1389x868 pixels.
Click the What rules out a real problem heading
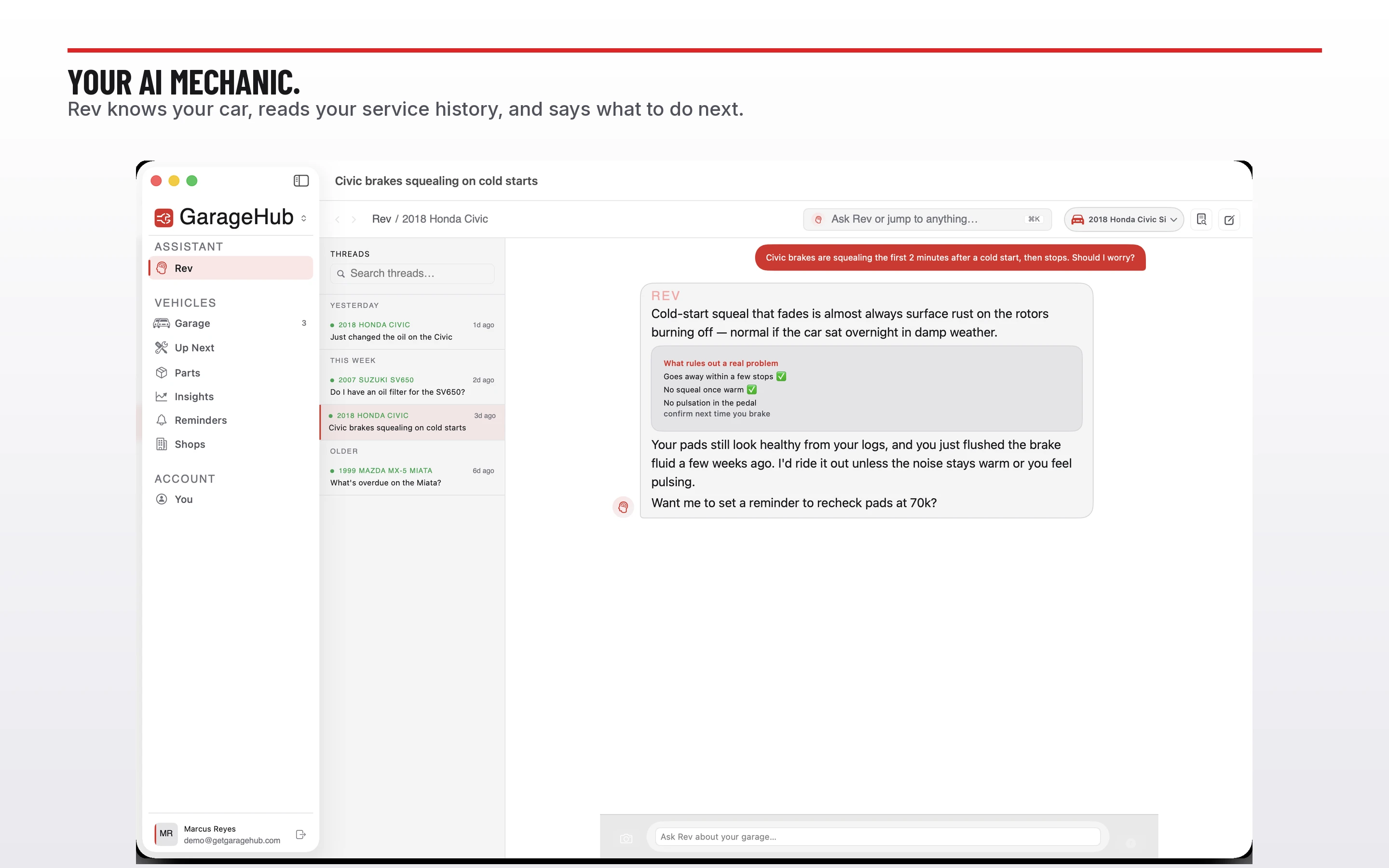(721, 364)
